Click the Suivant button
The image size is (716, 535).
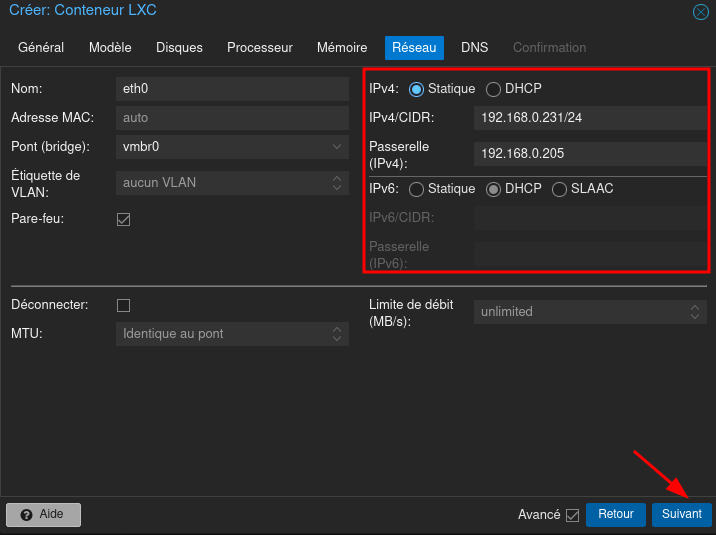click(681, 514)
